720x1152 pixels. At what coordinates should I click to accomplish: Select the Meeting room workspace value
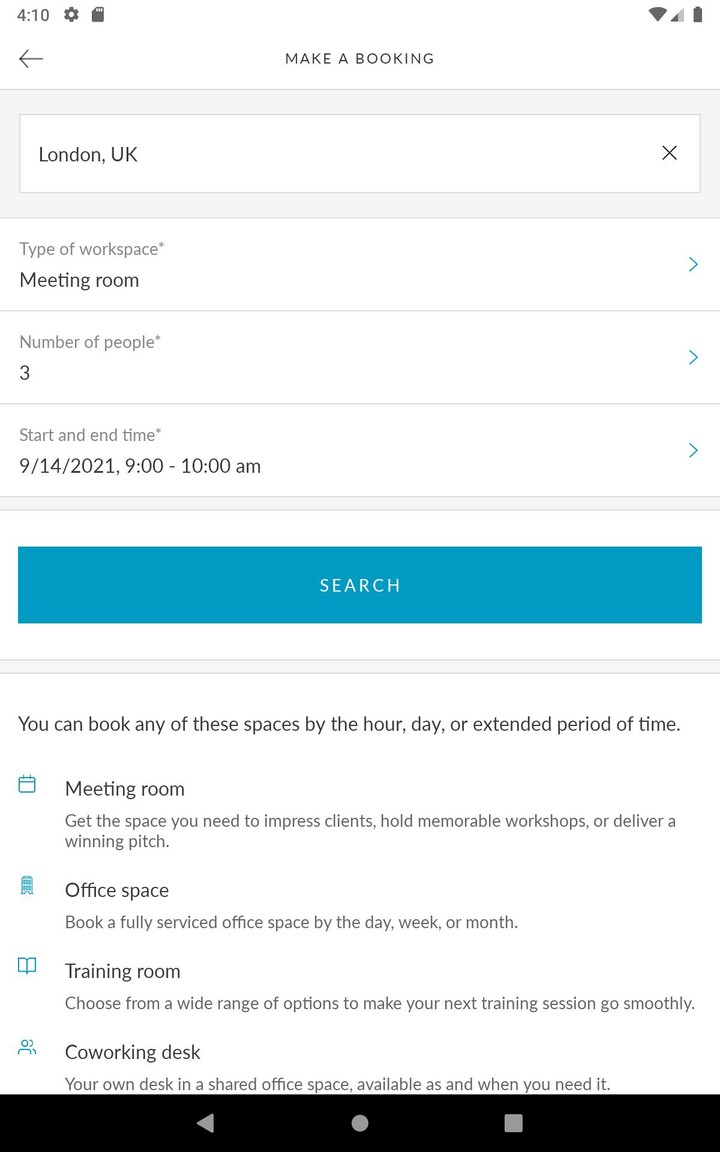click(x=80, y=281)
